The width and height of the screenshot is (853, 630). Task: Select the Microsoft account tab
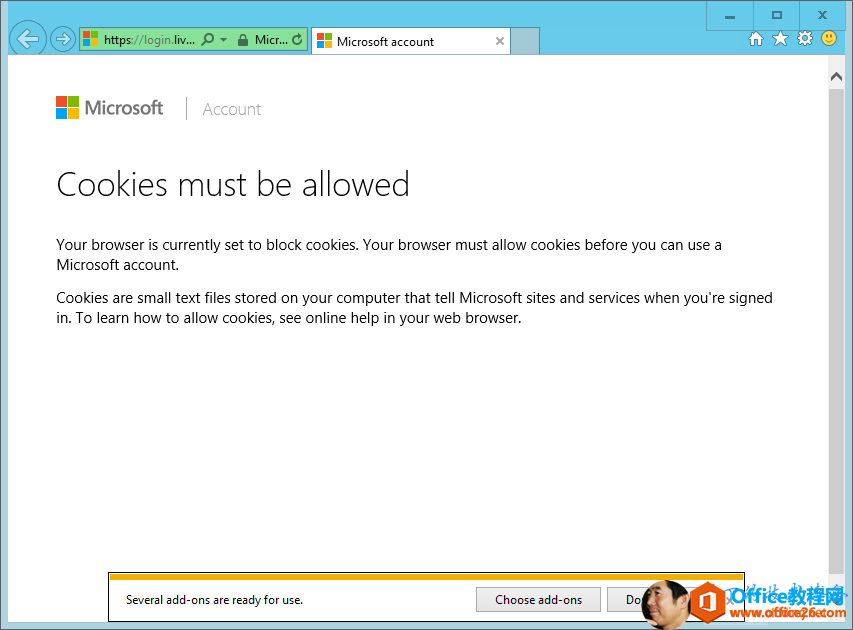[x=400, y=41]
